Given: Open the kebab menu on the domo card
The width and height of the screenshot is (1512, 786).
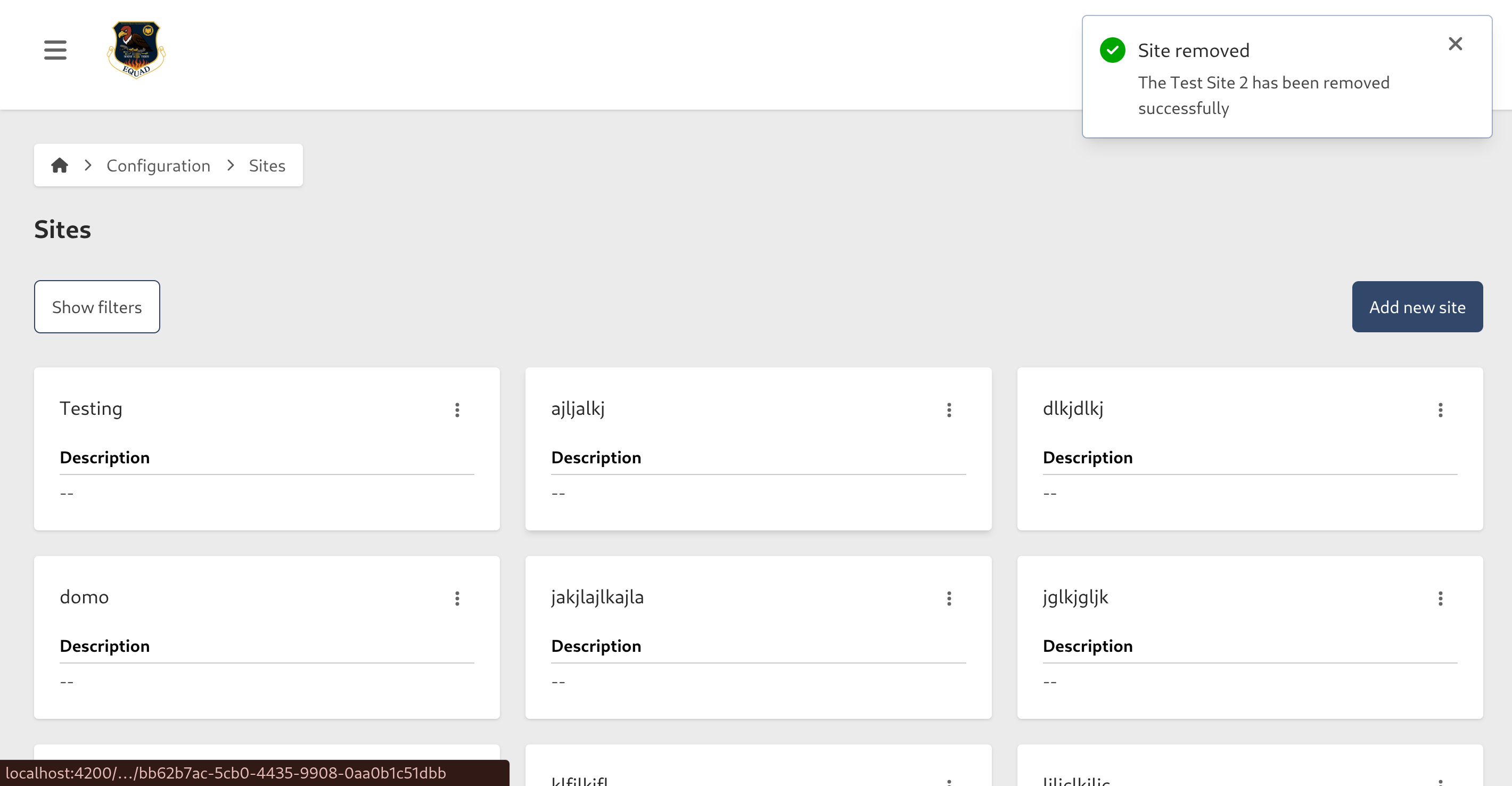Looking at the screenshot, I should click(457, 598).
